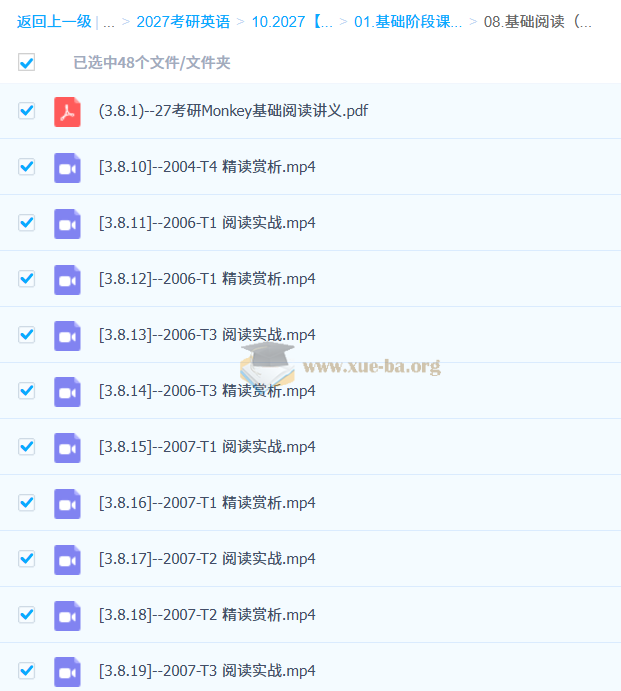Click video icon for 3.8.11 2006-T1 阅读实战

(x=67, y=223)
